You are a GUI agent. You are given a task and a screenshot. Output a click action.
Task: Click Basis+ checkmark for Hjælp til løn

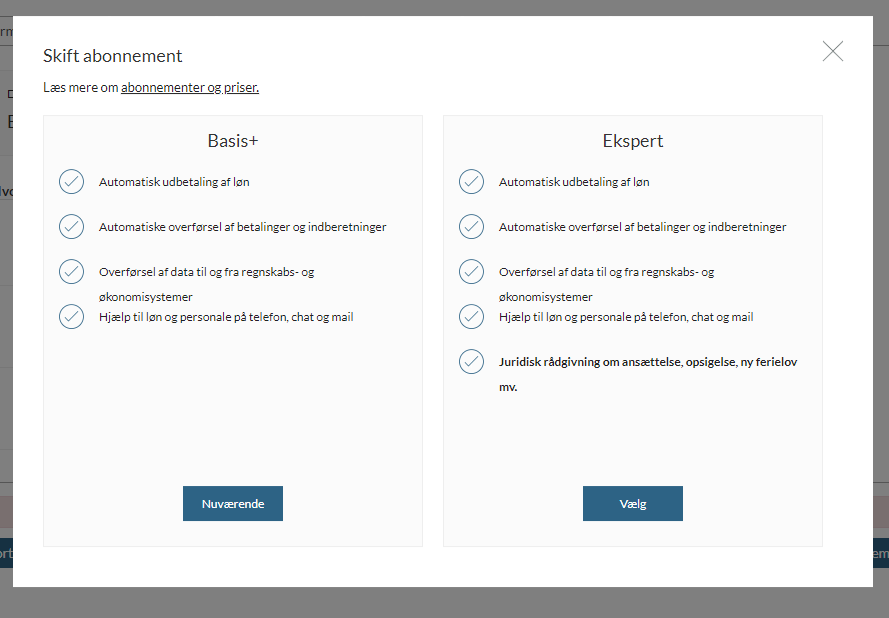coord(71,317)
